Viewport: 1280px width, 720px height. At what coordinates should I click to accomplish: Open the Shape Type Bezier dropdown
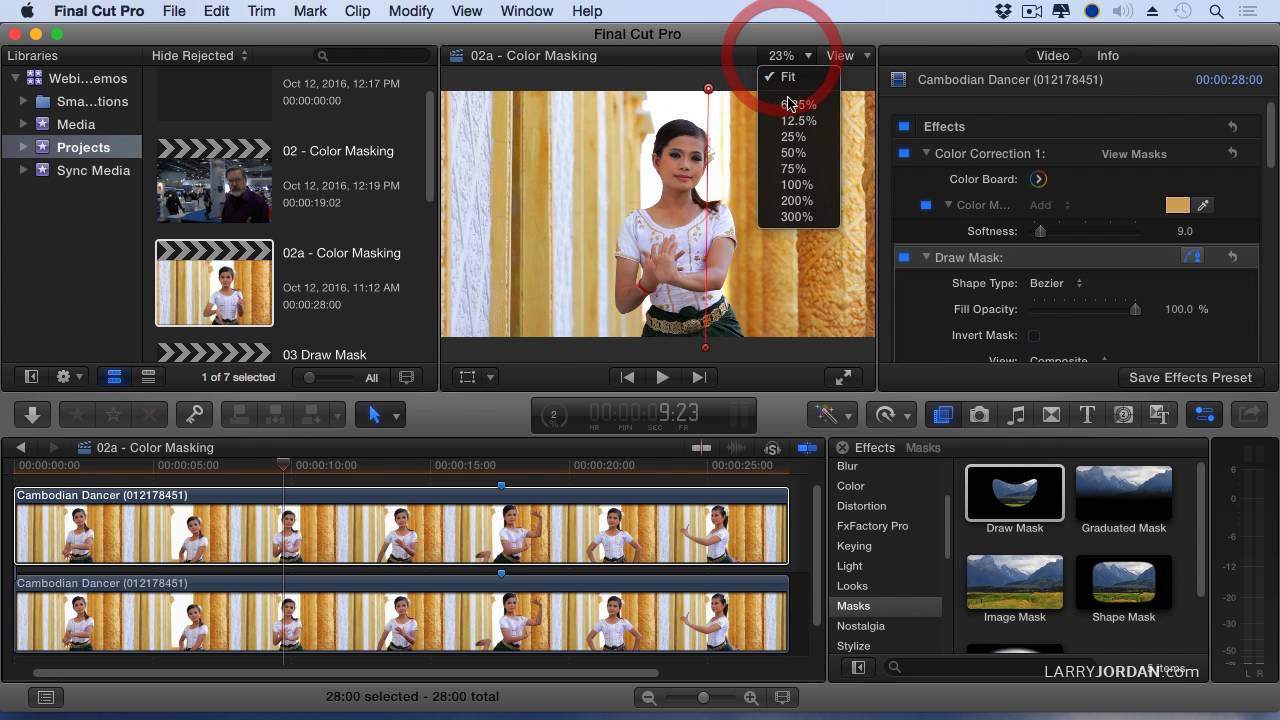click(1056, 283)
